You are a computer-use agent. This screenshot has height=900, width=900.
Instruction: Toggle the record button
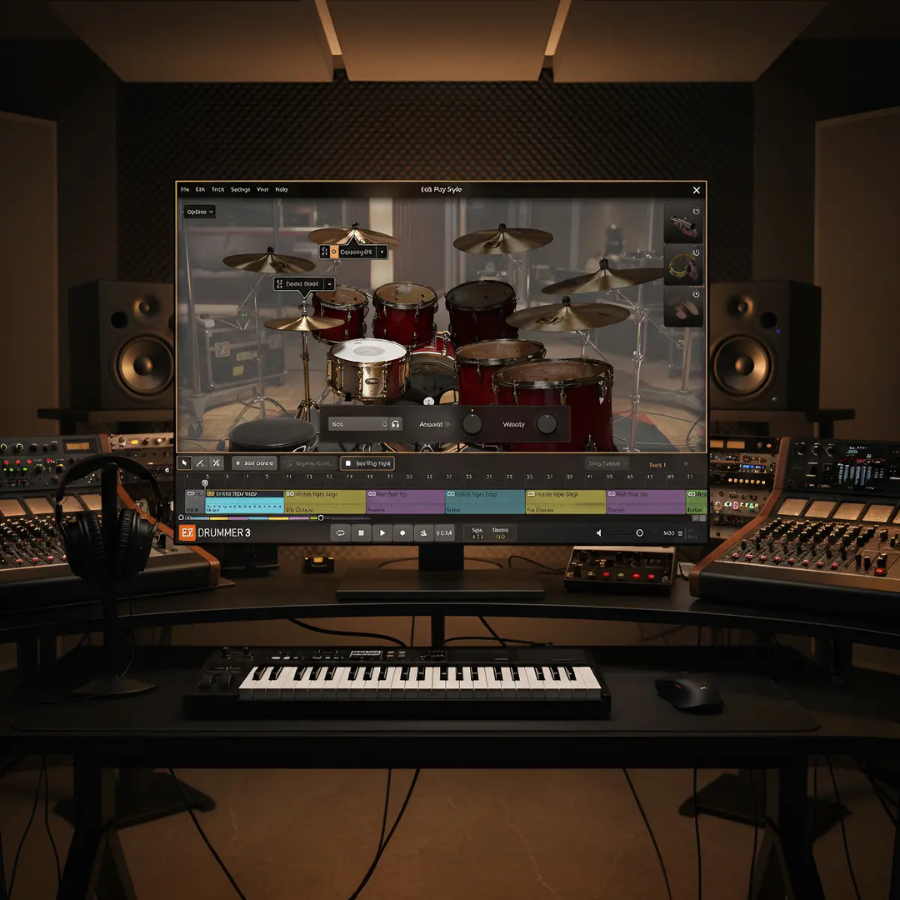(403, 533)
